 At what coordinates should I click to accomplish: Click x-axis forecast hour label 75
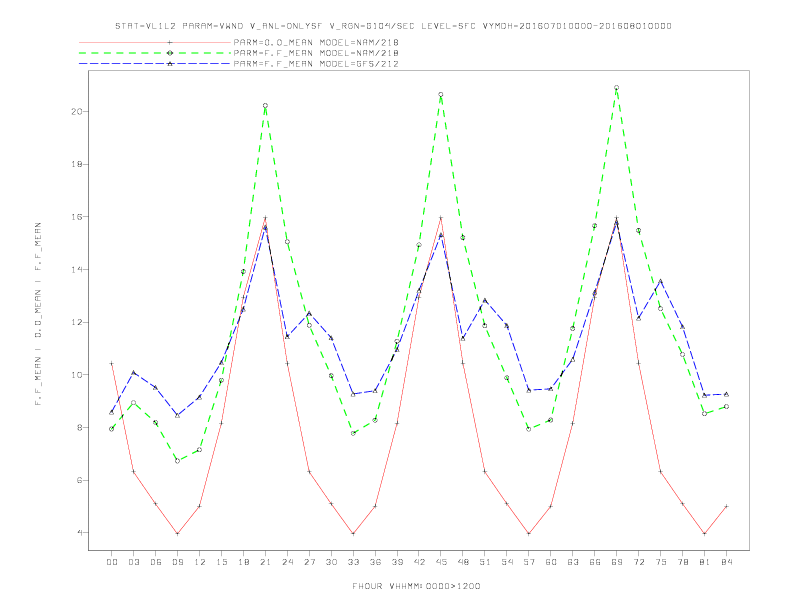[x=661, y=562]
